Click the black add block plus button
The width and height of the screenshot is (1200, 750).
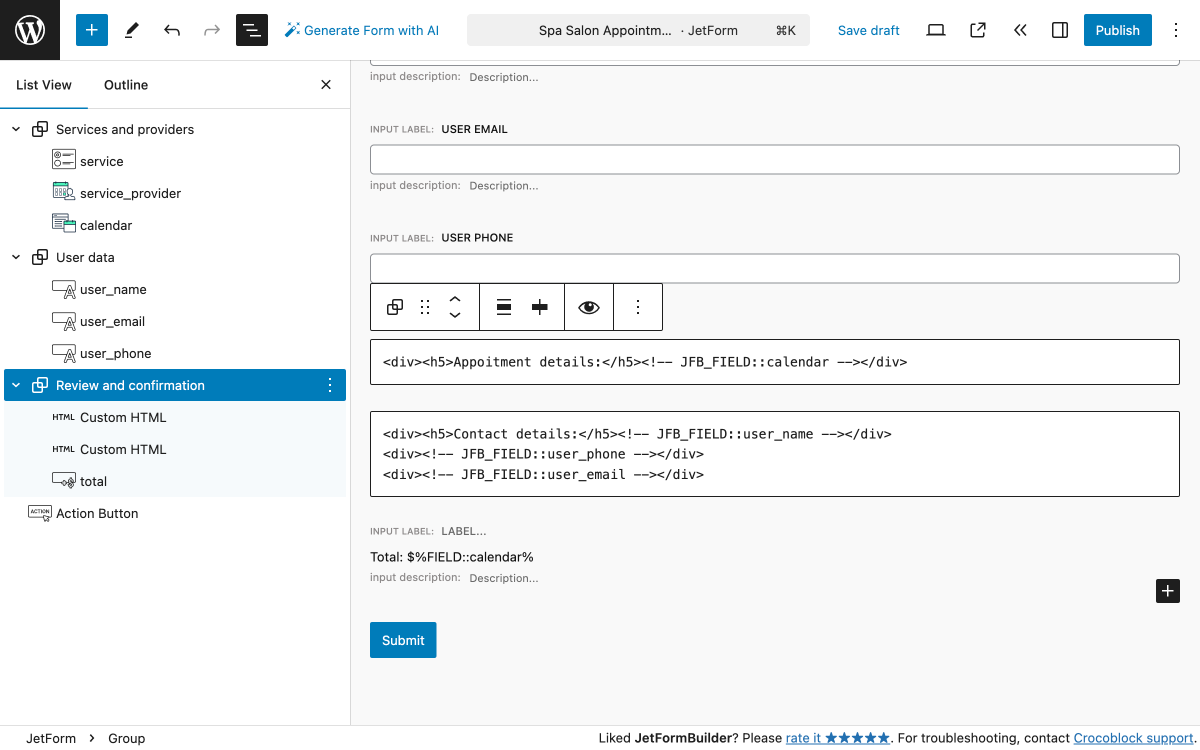(x=1168, y=591)
